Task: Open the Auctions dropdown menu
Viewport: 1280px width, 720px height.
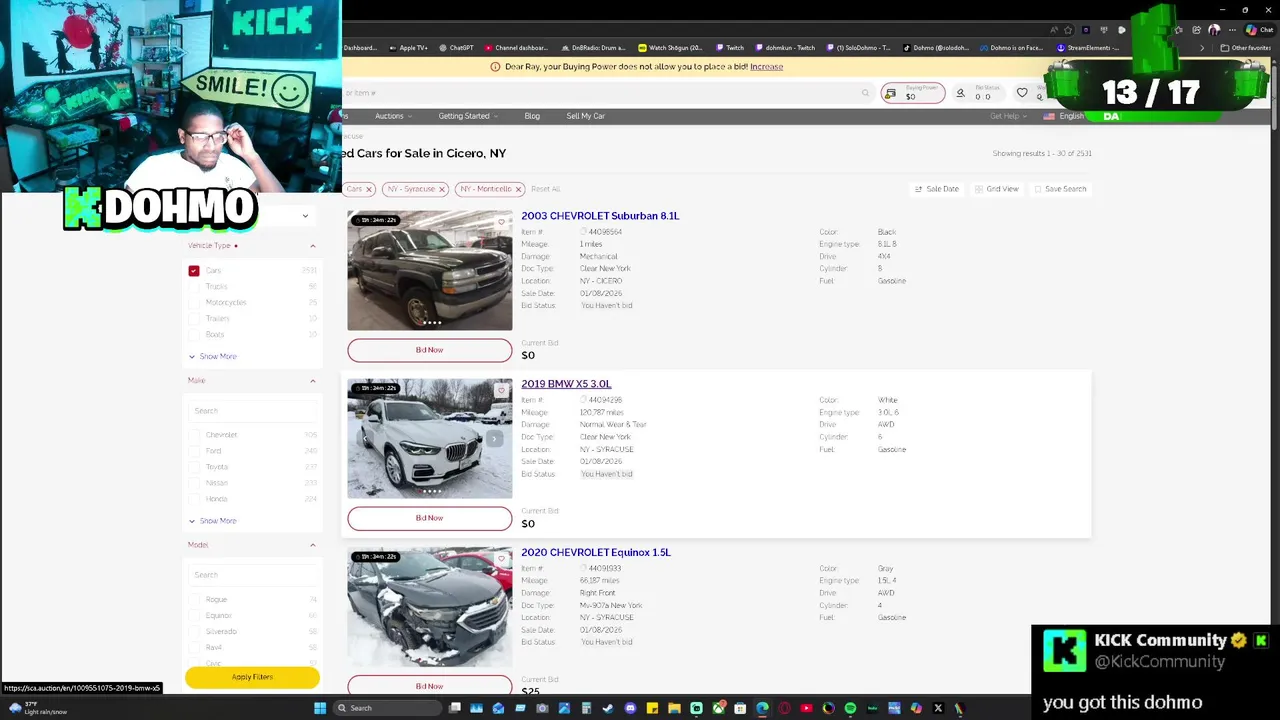Action: 393,116
